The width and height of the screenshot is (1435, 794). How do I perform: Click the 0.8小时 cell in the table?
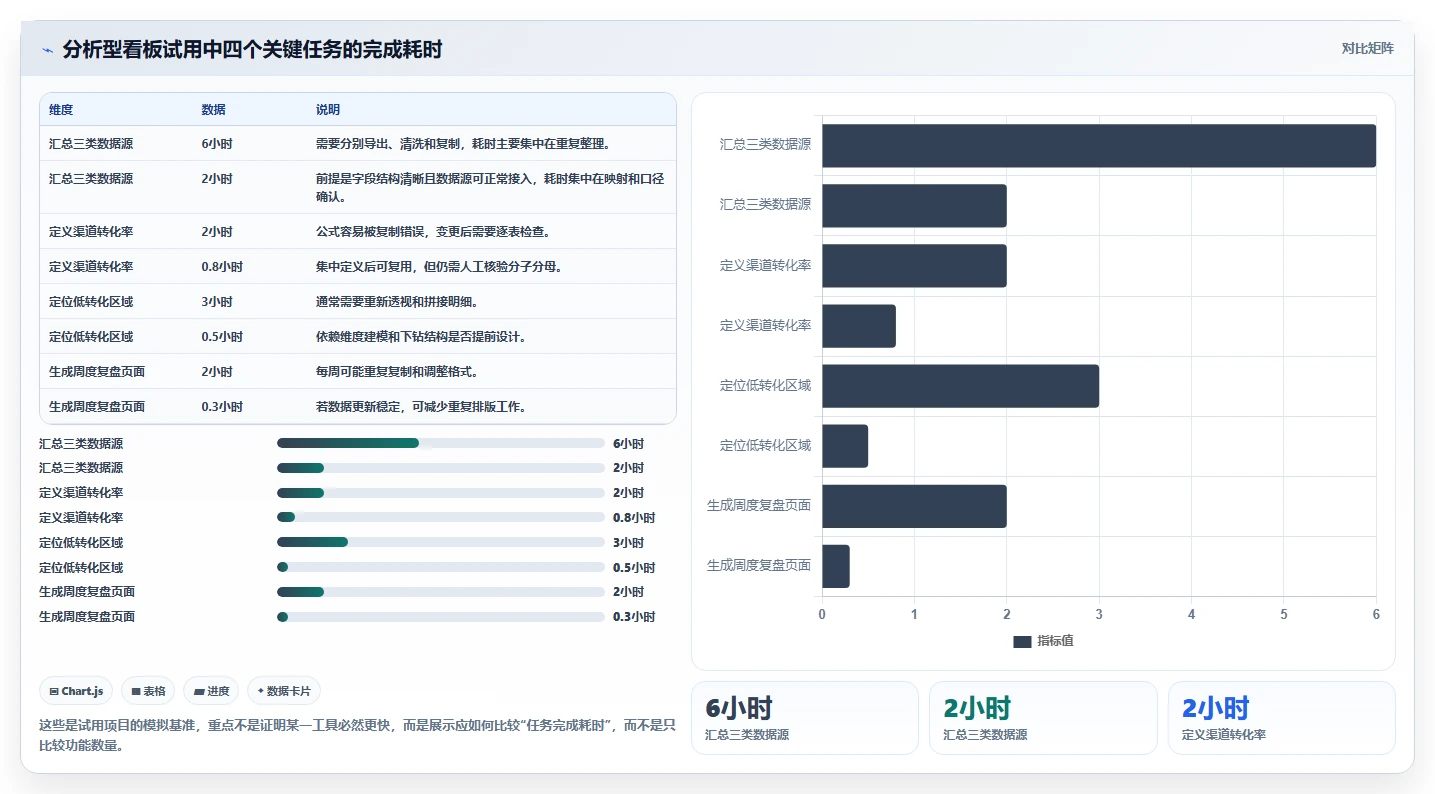pos(222,267)
